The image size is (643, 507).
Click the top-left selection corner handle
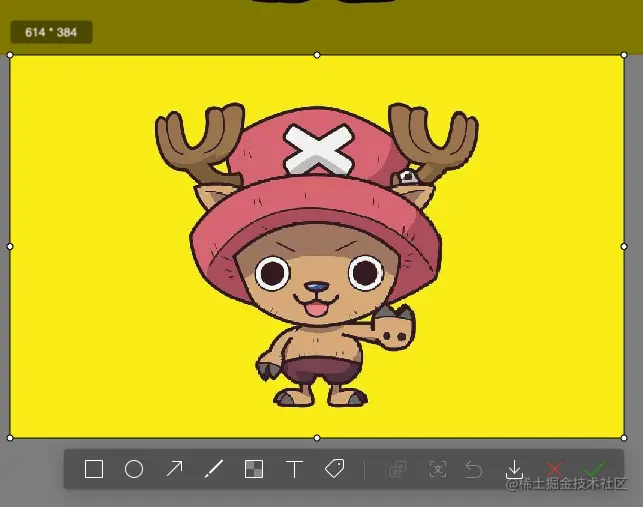pyautogui.click(x=10, y=55)
